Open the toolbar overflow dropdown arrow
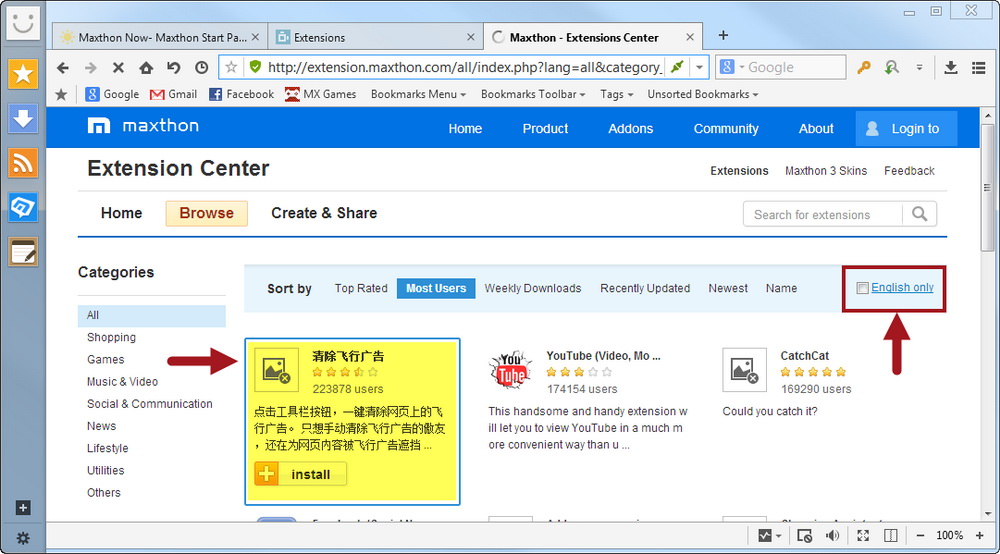The height and width of the screenshot is (554, 1000). pyautogui.click(x=919, y=68)
